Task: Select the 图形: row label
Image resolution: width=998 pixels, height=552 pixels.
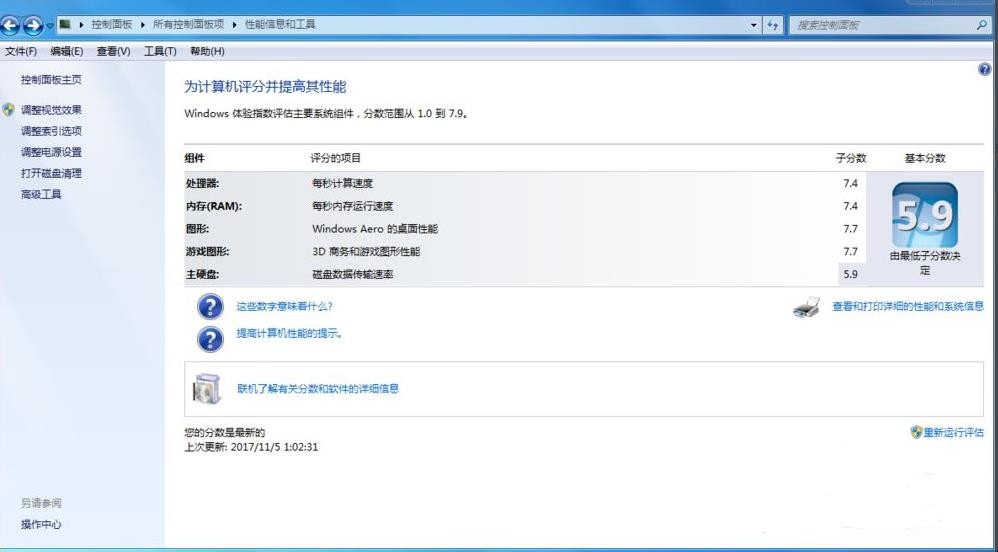Action: 197,229
